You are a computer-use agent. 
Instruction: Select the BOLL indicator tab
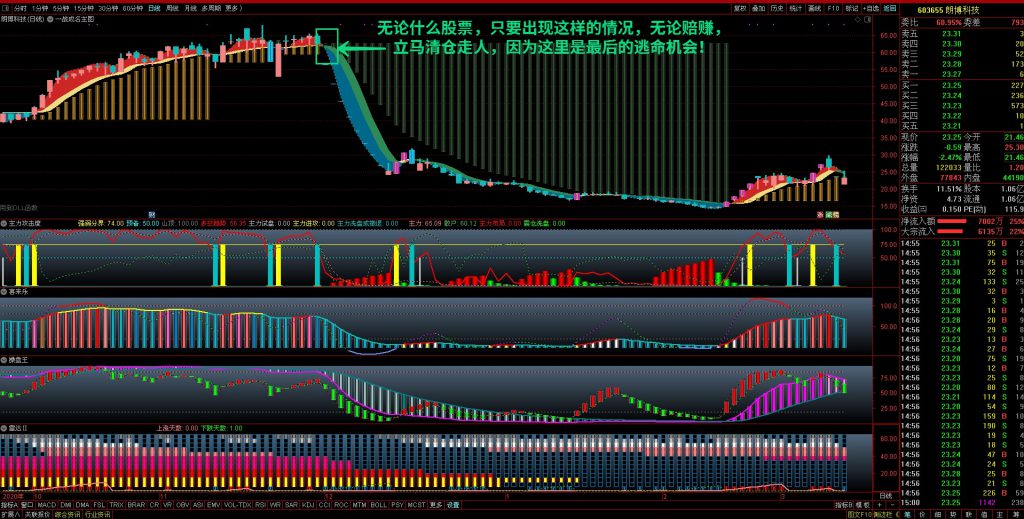pos(378,505)
